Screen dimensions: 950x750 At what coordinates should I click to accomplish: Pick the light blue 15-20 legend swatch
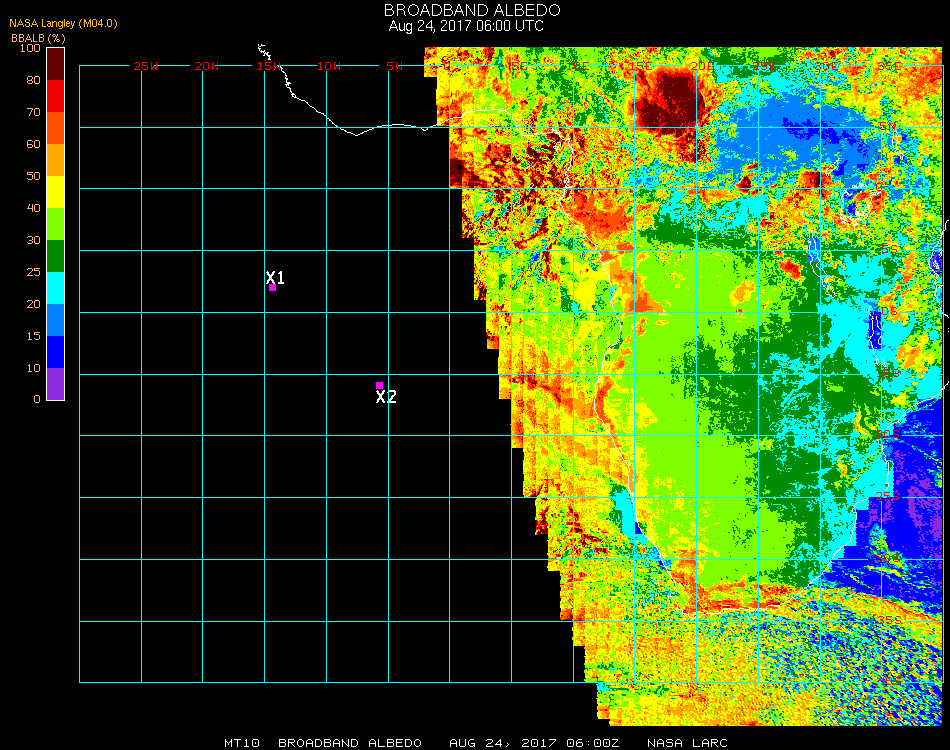click(x=55, y=320)
